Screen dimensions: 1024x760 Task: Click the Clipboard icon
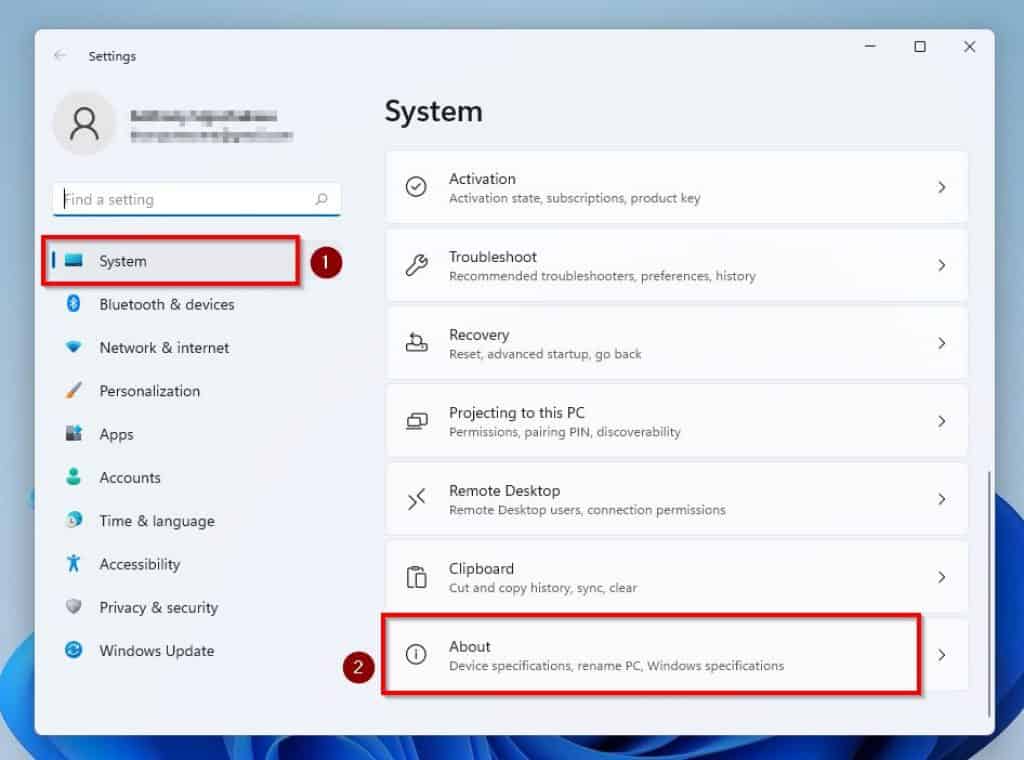(416, 577)
